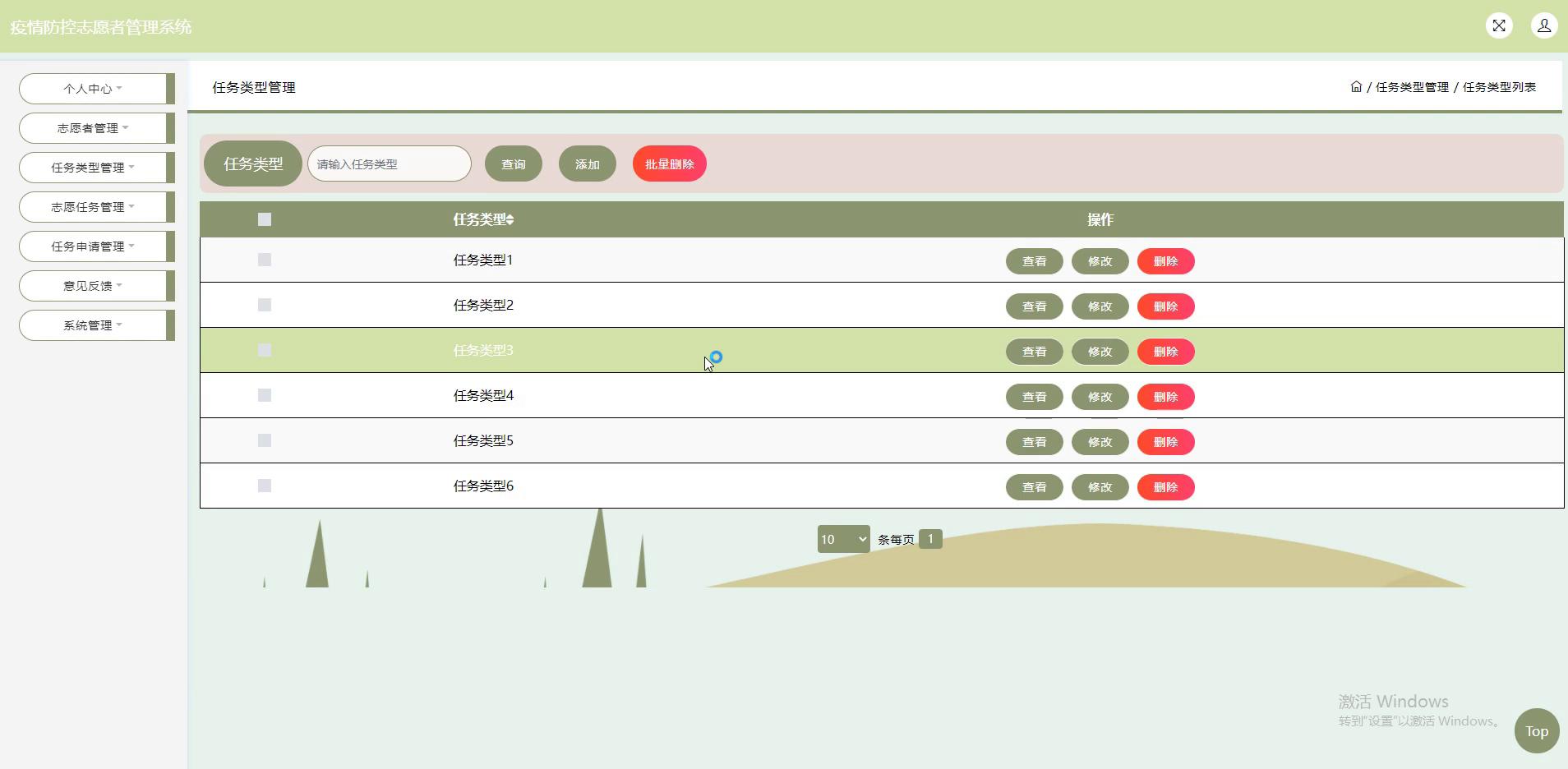The height and width of the screenshot is (769, 1568).
Task: Focus the 请输入任务类型 search field
Action: pyautogui.click(x=390, y=163)
